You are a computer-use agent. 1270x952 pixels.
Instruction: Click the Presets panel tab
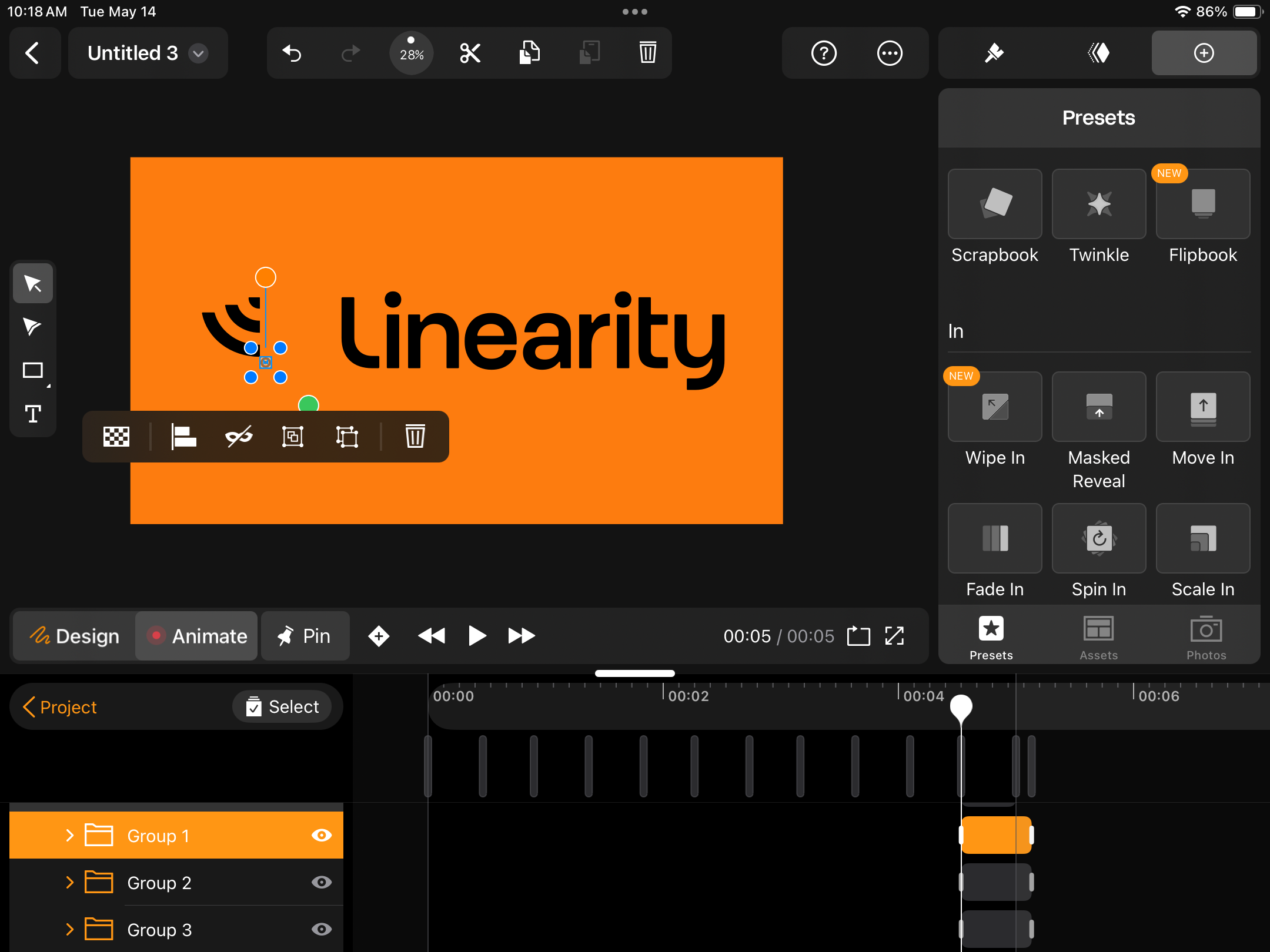pyautogui.click(x=991, y=636)
